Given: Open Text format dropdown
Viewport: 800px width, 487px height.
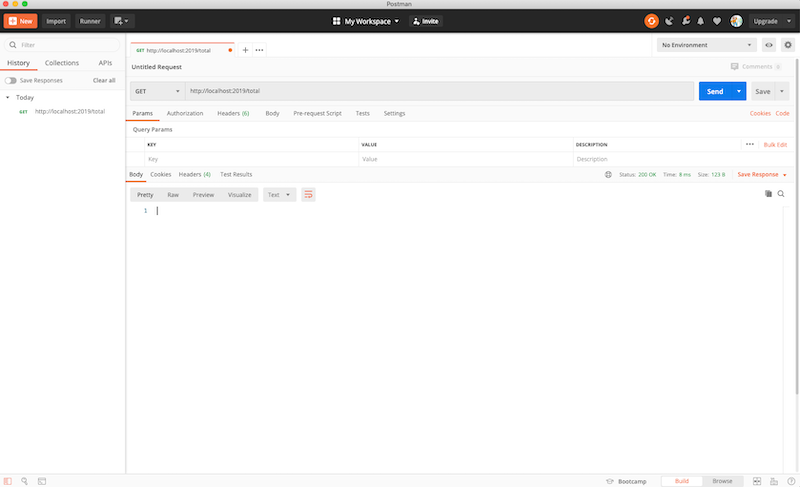Looking at the screenshot, I should pyautogui.click(x=279, y=195).
